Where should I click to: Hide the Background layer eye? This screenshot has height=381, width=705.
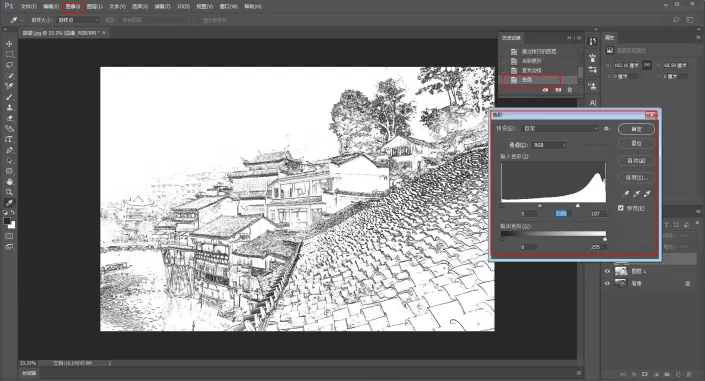pyautogui.click(x=607, y=283)
